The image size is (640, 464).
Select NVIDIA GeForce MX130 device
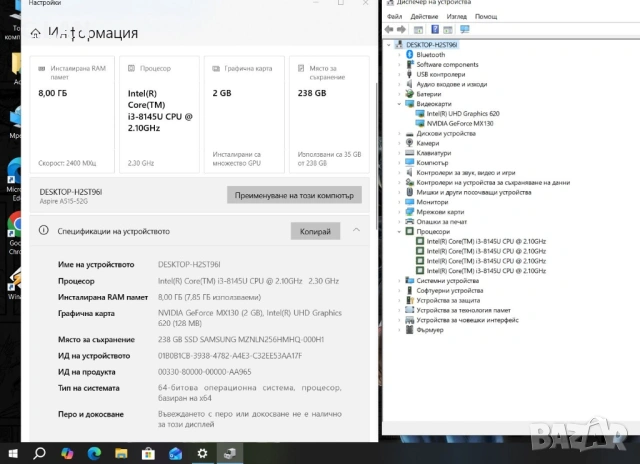tap(460, 124)
